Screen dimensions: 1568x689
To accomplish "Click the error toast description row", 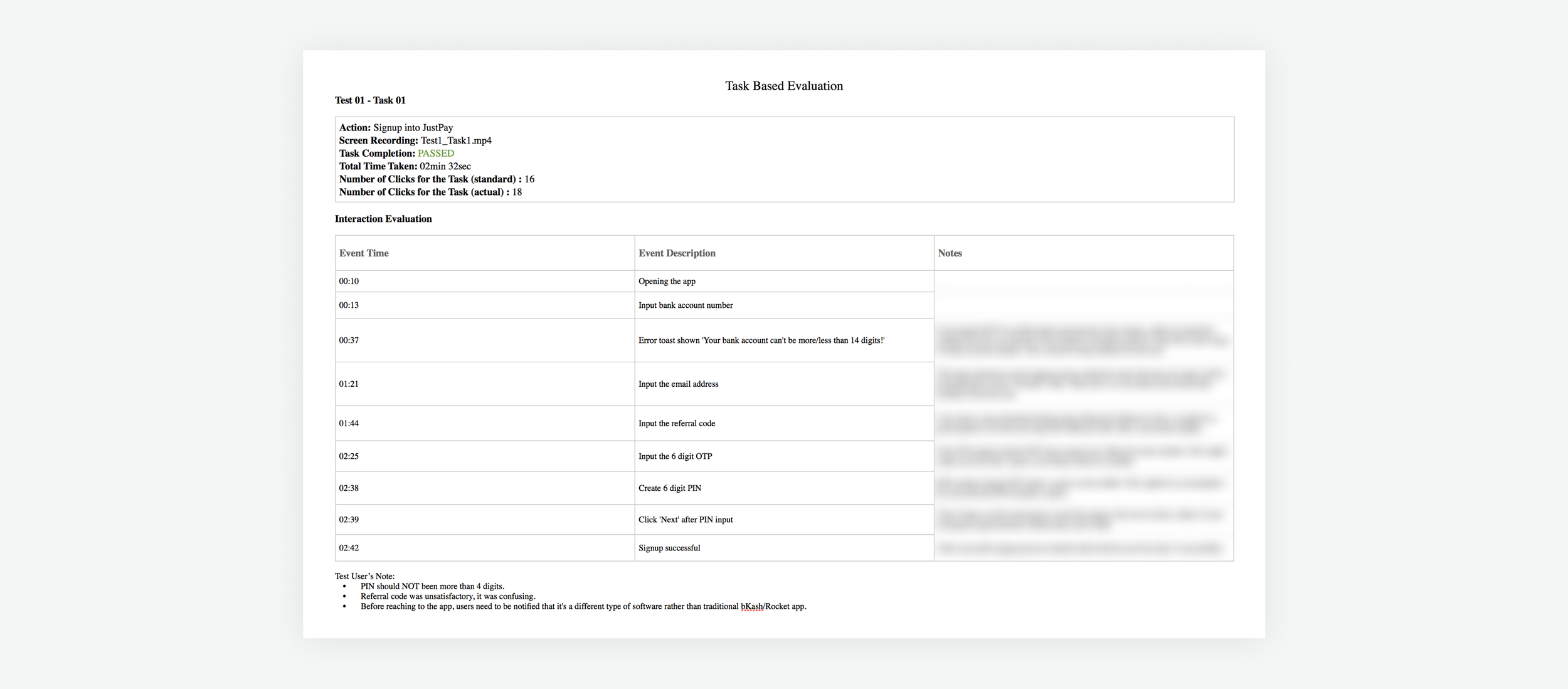I will pyautogui.click(x=761, y=340).
